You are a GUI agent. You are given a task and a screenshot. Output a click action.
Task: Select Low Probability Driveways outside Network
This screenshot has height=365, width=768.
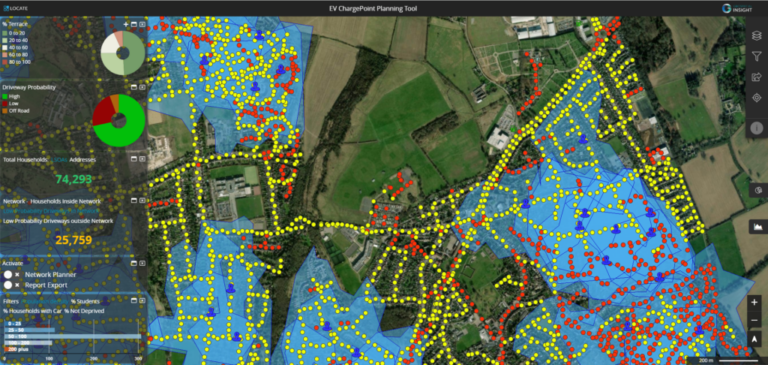tap(58, 221)
